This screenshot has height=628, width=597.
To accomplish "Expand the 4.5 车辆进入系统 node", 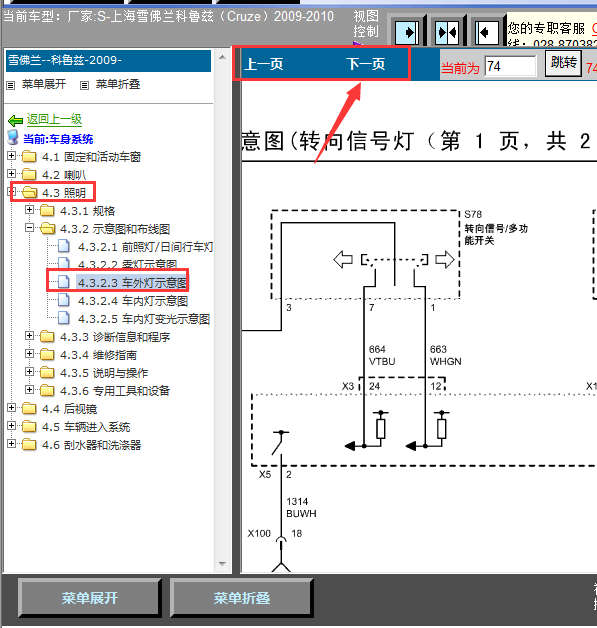I will tap(11, 425).
